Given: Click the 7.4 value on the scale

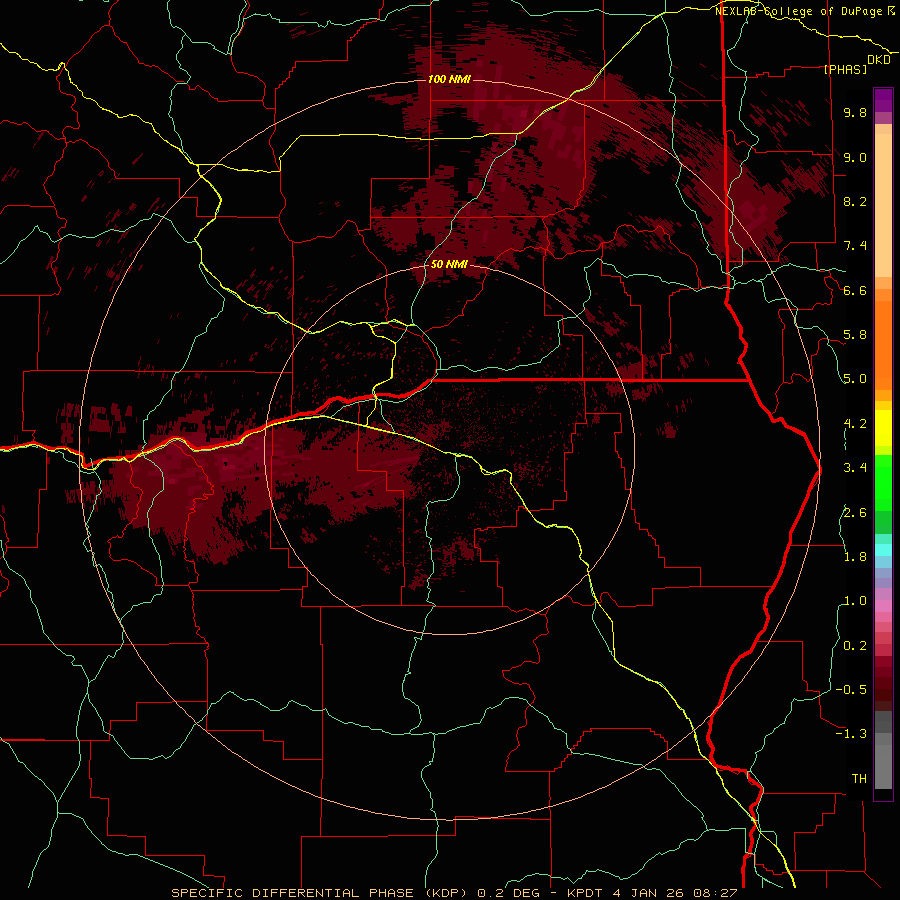Looking at the screenshot, I should [855, 246].
